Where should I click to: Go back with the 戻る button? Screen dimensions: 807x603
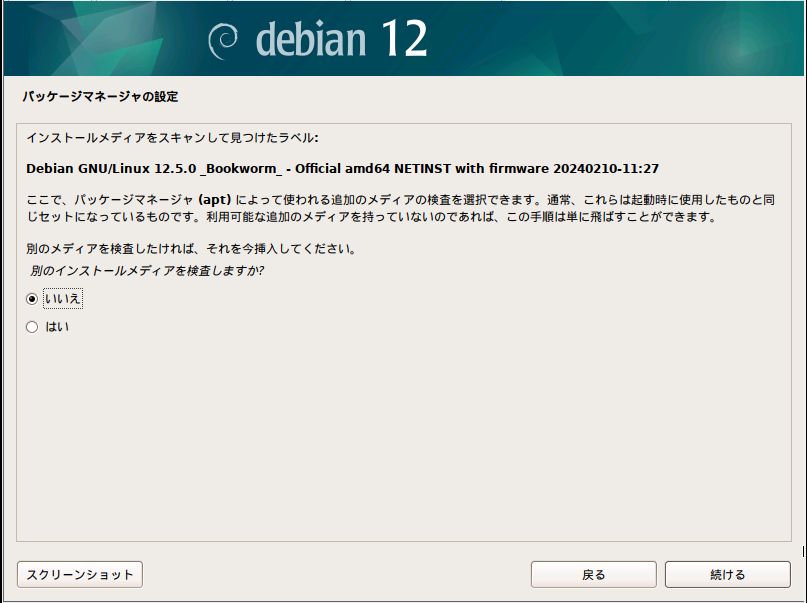click(593, 574)
